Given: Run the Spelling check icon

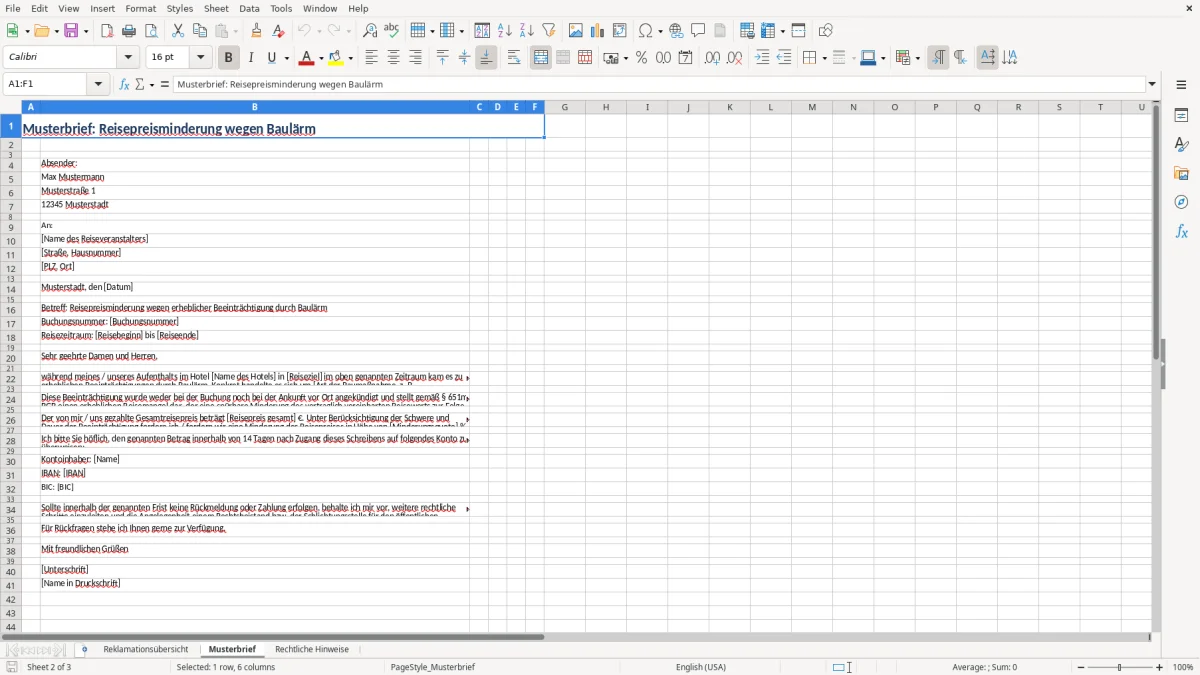Looking at the screenshot, I should (x=392, y=31).
